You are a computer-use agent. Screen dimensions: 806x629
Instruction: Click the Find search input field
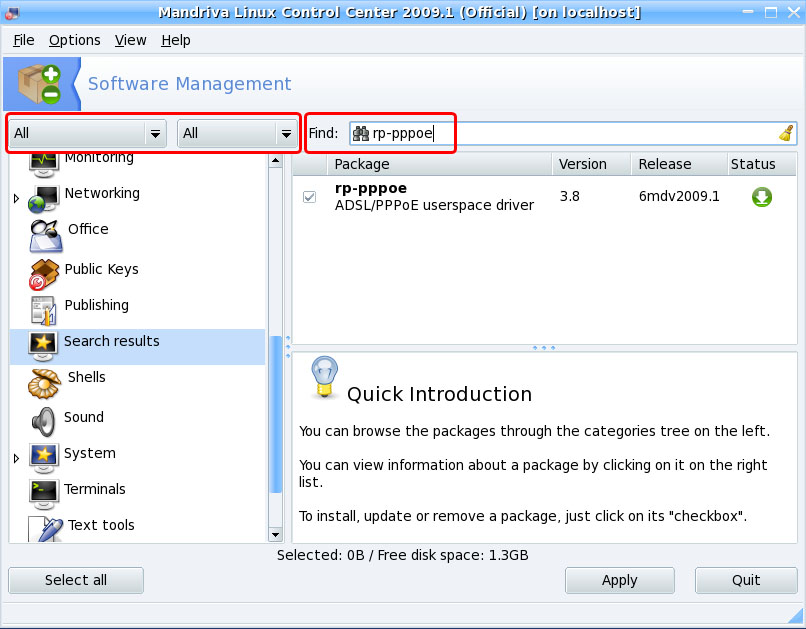(573, 134)
